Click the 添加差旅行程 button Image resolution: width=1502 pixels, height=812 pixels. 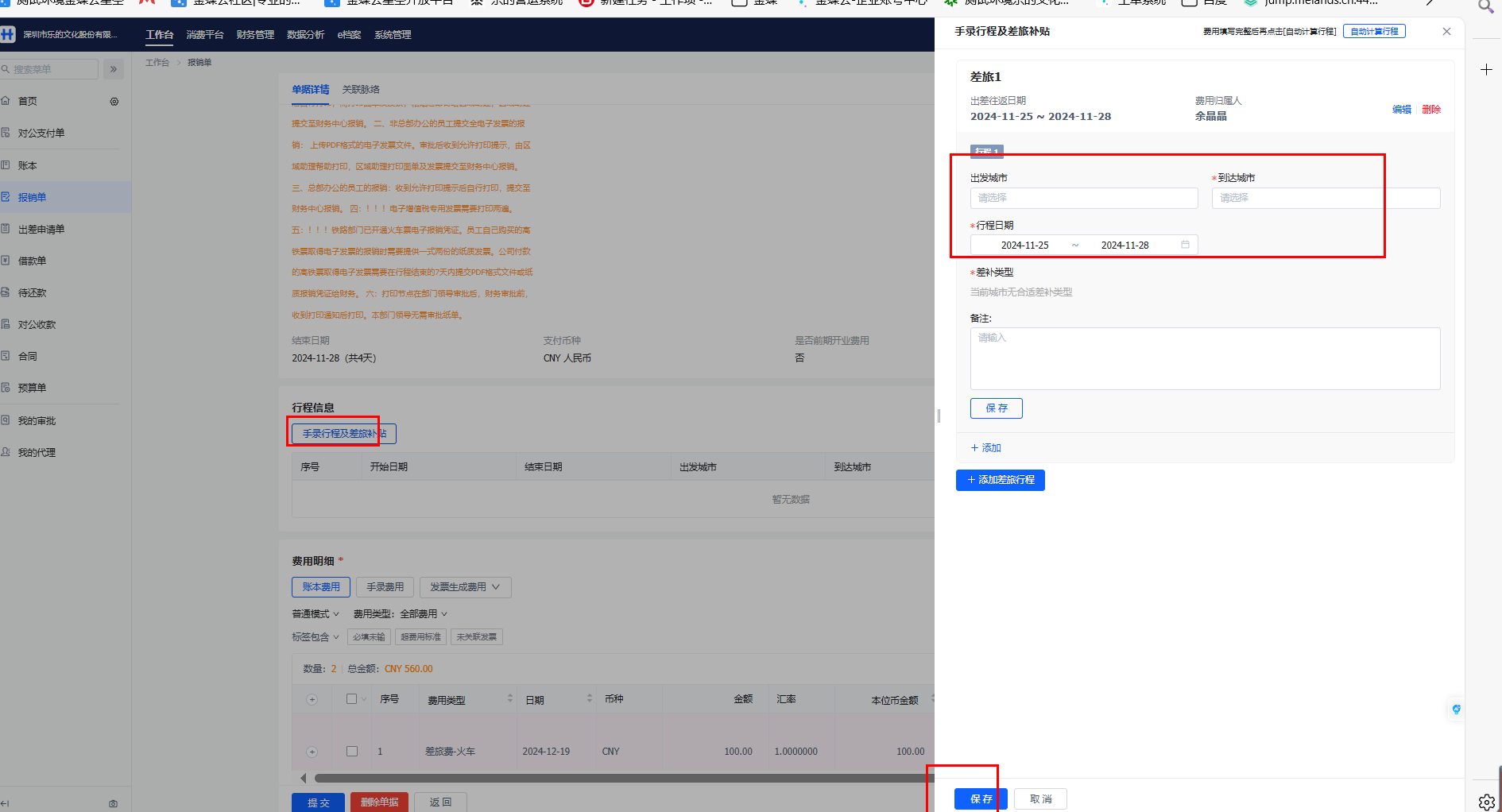pyautogui.click(x=1001, y=480)
